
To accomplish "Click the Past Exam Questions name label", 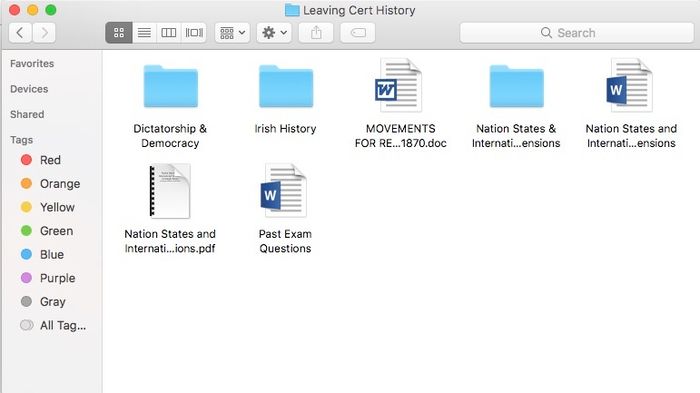I will pyautogui.click(x=285, y=241).
